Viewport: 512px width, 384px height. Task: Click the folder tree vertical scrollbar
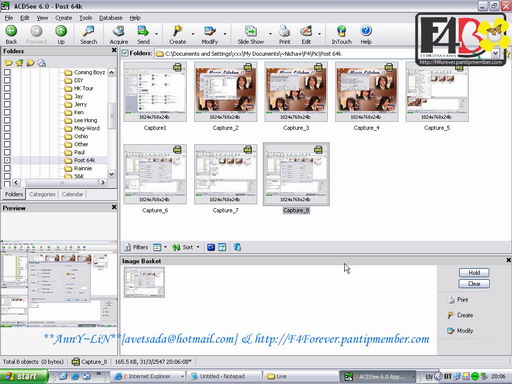pyautogui.click(x=112, y=123)
